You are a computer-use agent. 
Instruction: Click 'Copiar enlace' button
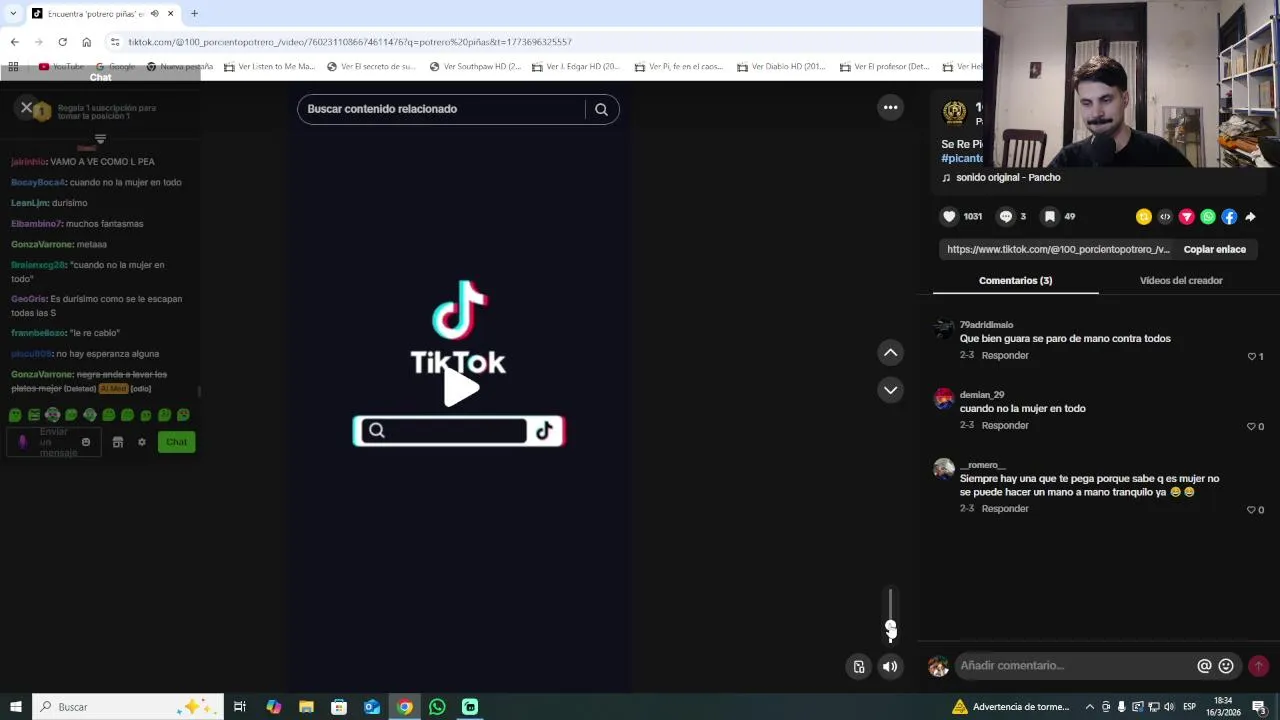tap(1215, 249)
